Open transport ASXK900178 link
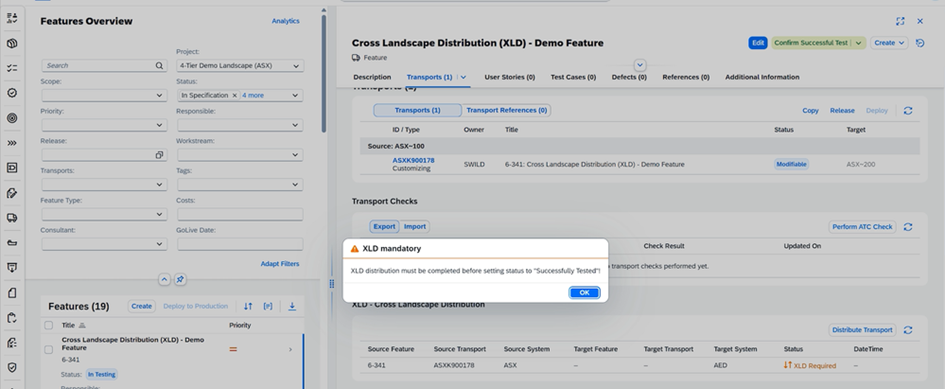Viewport: 945px width, 389px height. click(413, 160)
